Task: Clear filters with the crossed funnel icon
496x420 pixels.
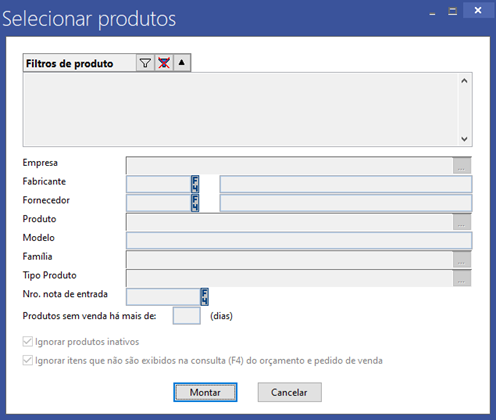Action: [x=164, y=63]
